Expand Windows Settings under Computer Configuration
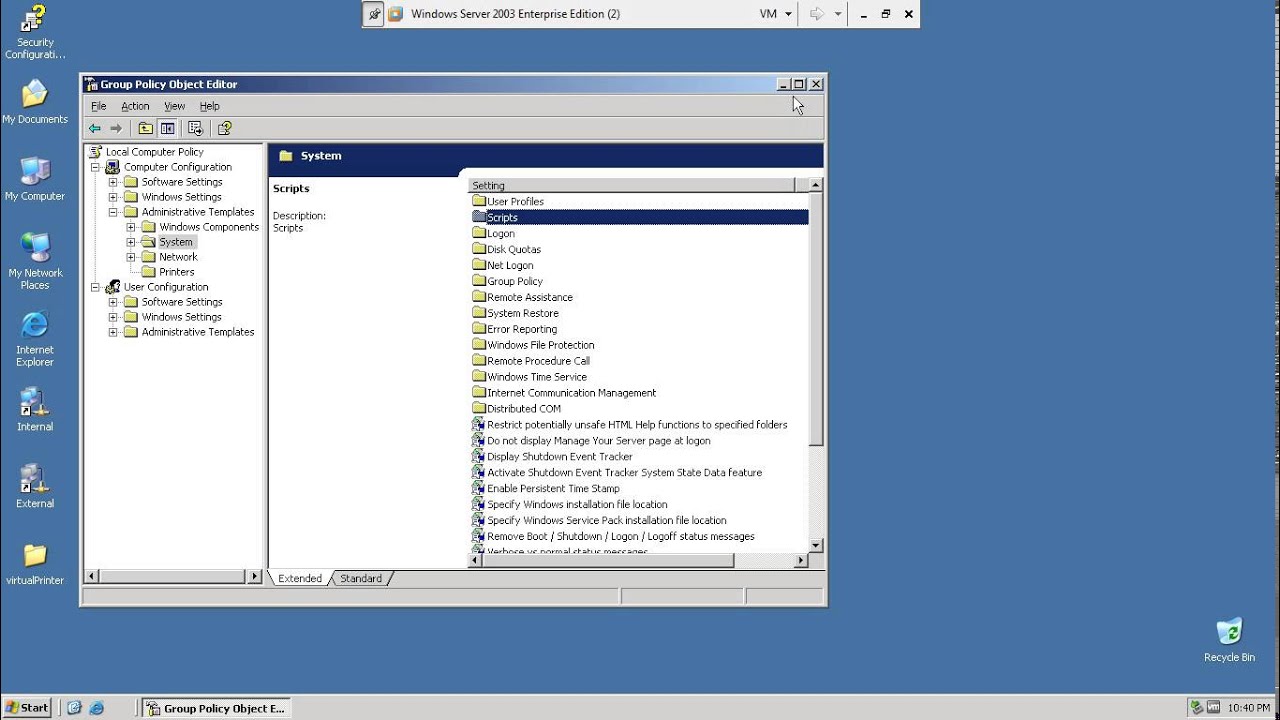 [114, 197]
